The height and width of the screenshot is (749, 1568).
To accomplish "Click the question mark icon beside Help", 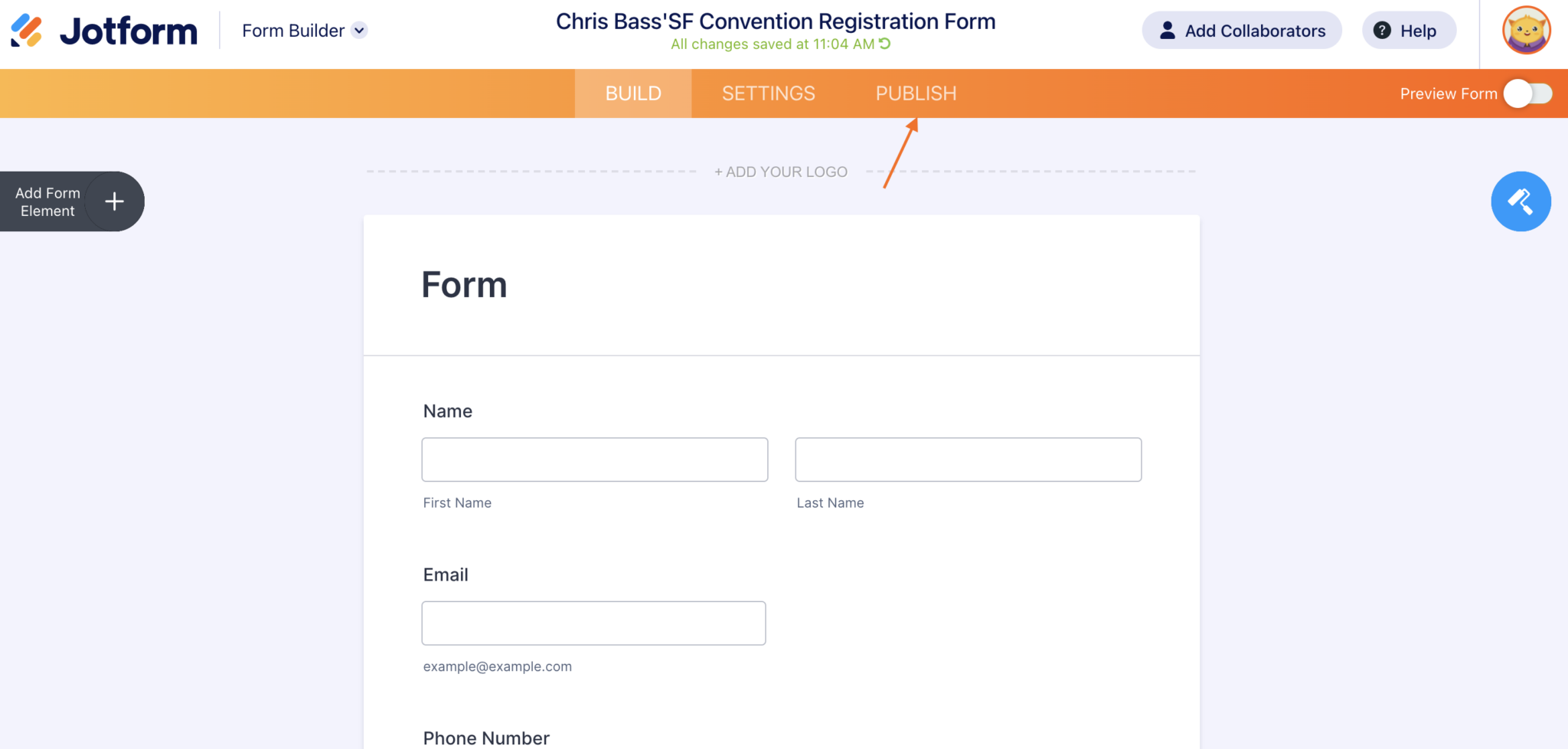I will coord(1383,30).
